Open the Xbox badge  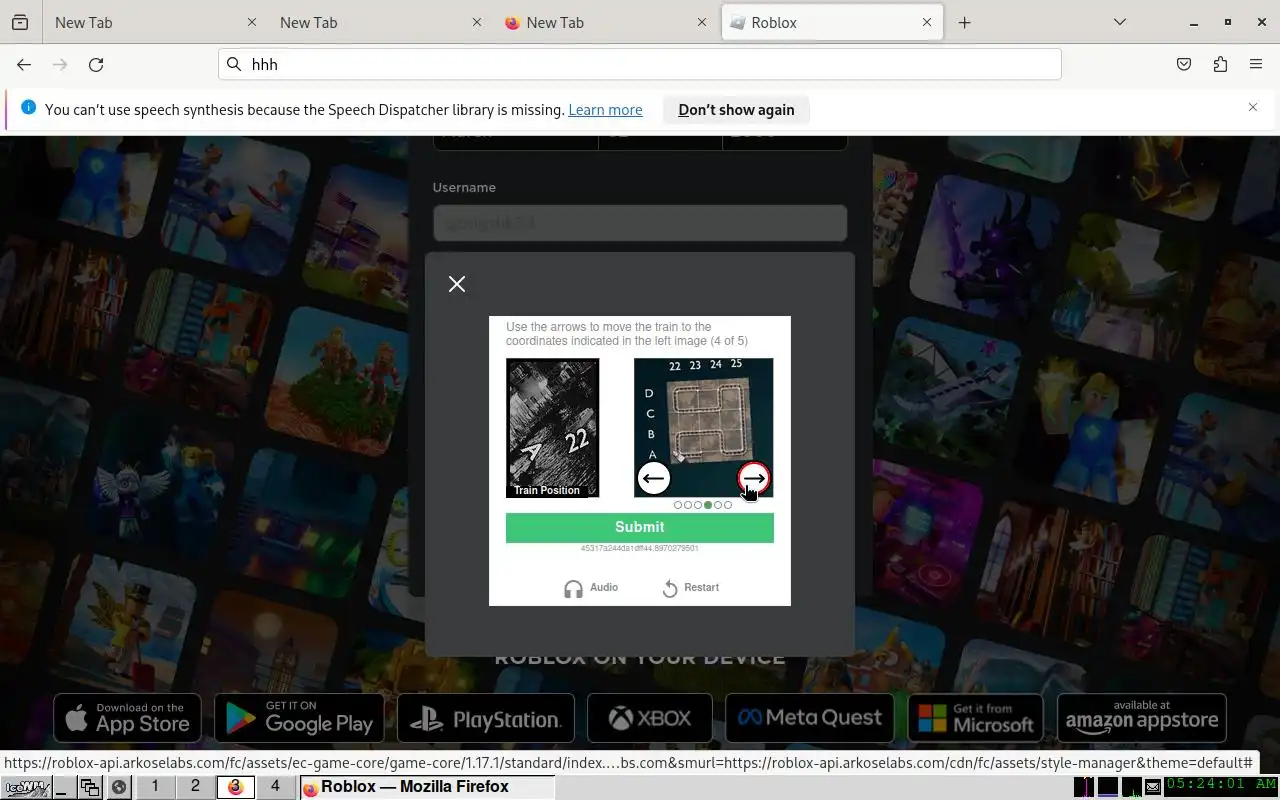coord(650,718)
